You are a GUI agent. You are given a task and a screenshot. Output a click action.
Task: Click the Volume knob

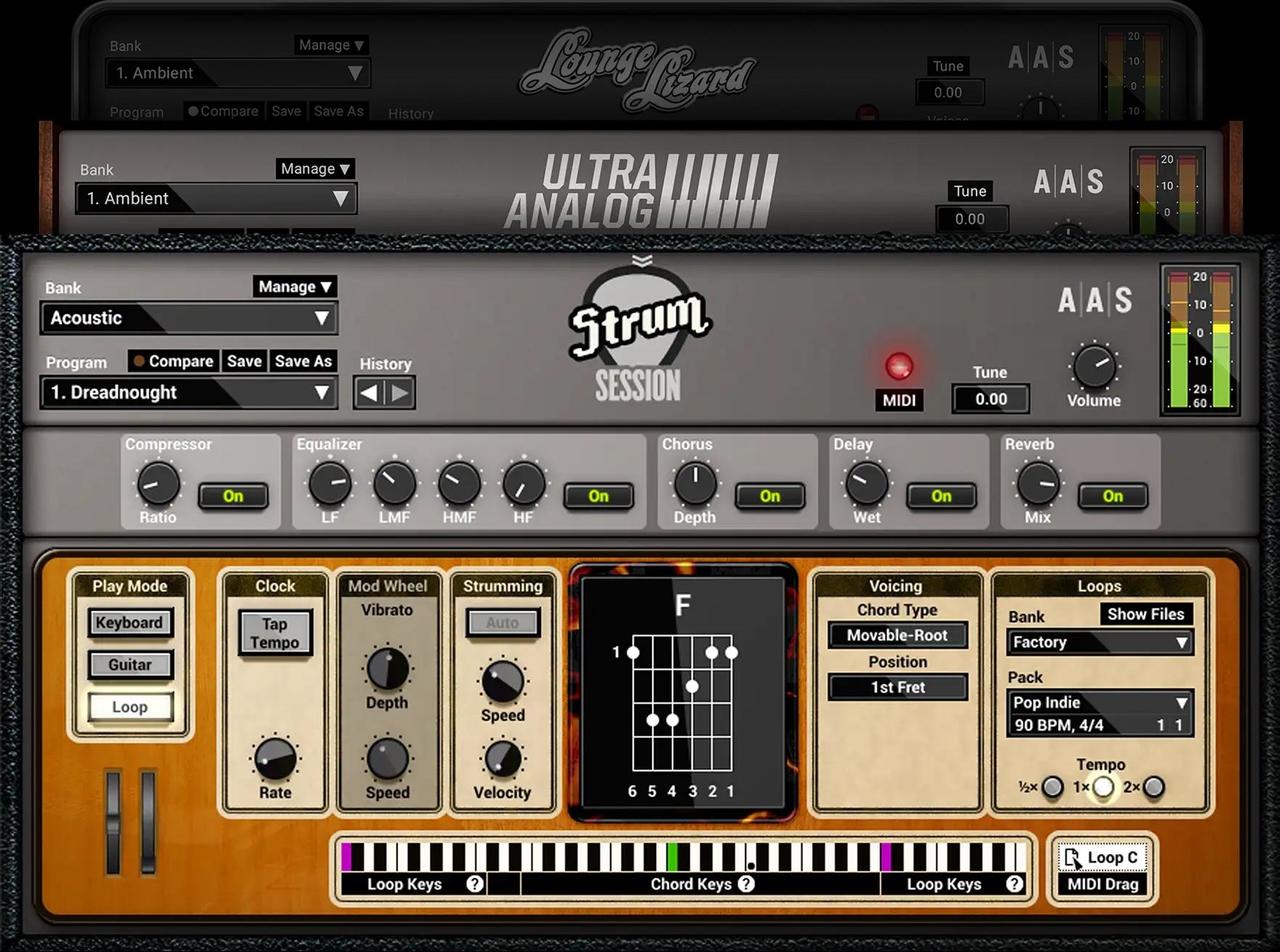coord(1094,366)
